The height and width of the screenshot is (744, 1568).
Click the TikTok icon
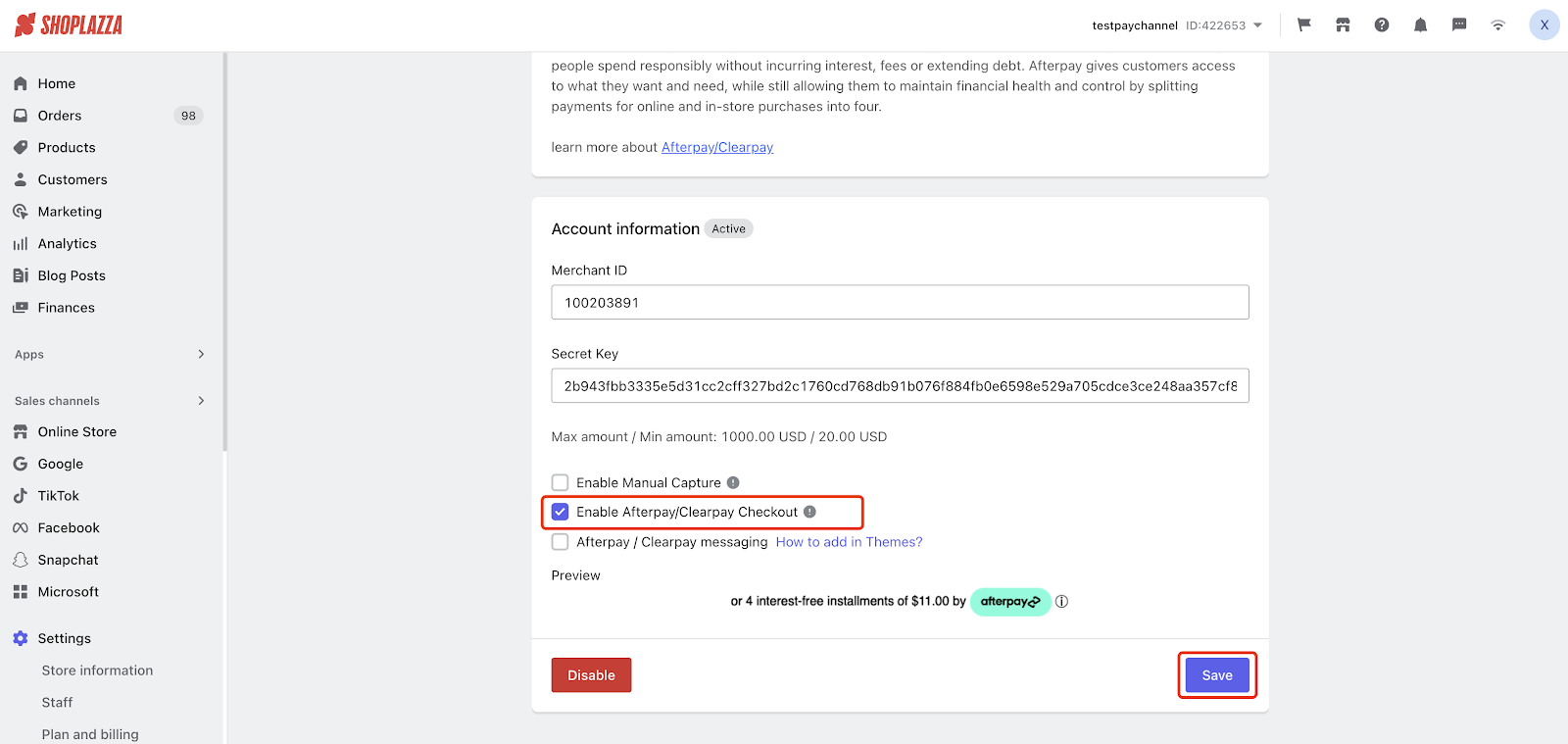point(21,496)
